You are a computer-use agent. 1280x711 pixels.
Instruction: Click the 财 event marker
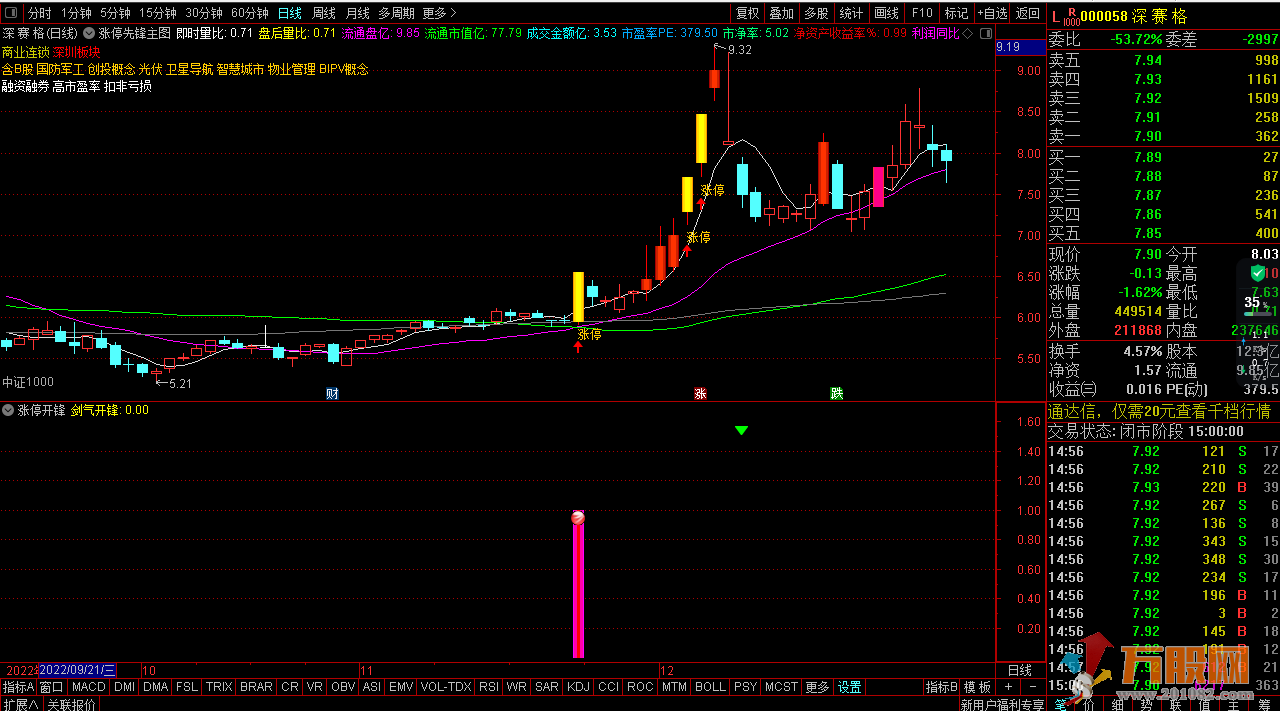pos(332,393)
